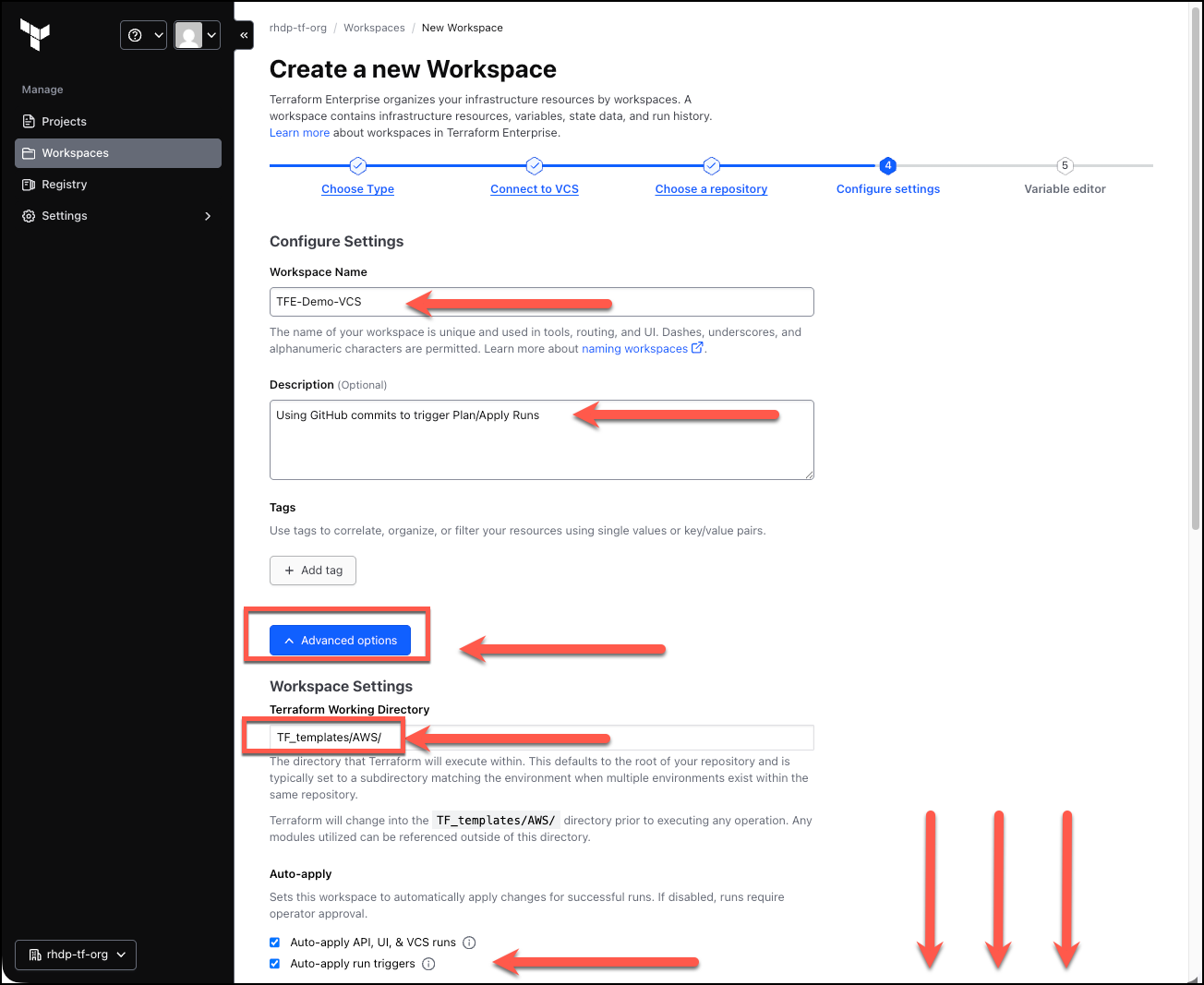Click the Choose Type checkmark step icon

point(357,166)
